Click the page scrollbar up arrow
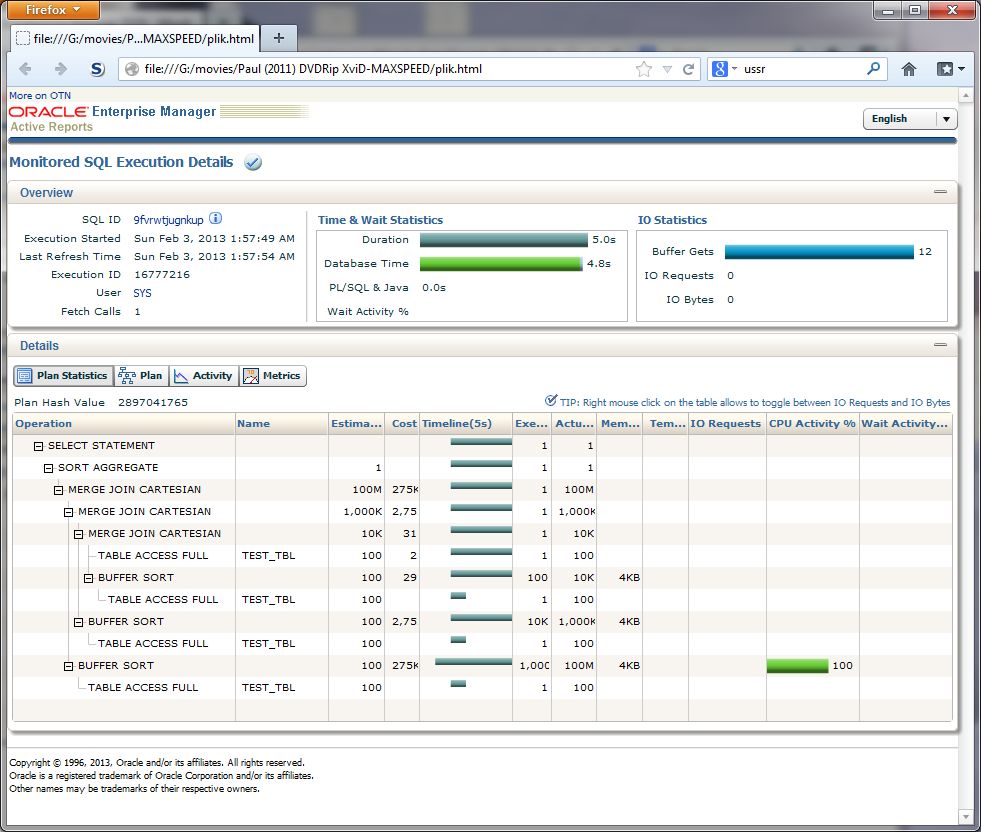The width and height of the screenshot is (981, 832). (965, 96)
